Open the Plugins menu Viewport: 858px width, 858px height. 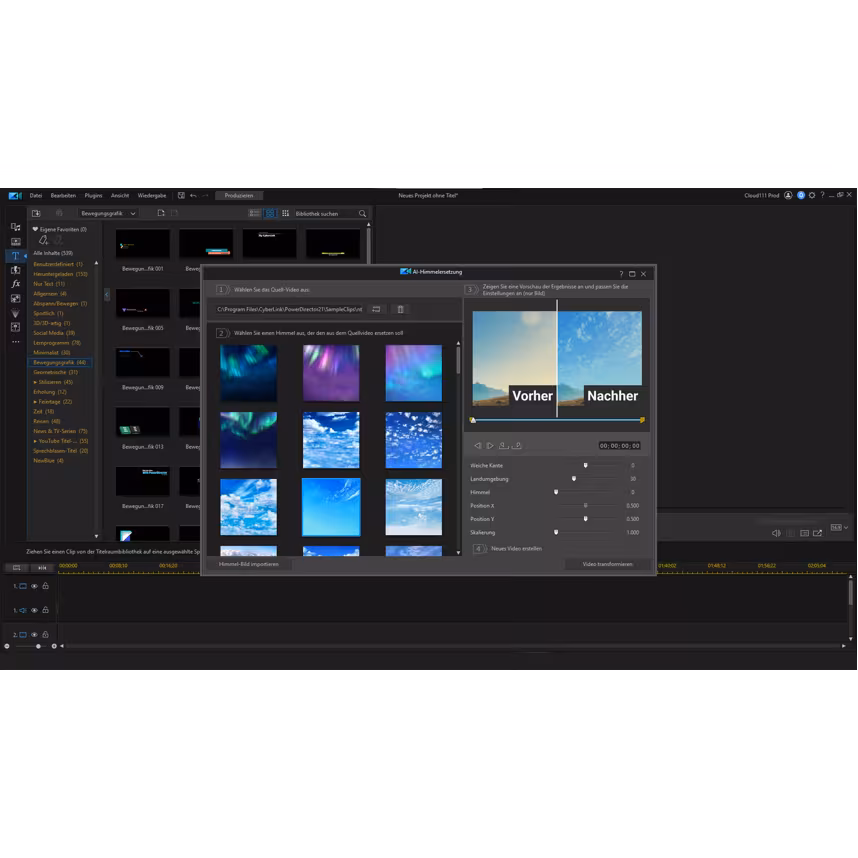(x=93, y=196)
